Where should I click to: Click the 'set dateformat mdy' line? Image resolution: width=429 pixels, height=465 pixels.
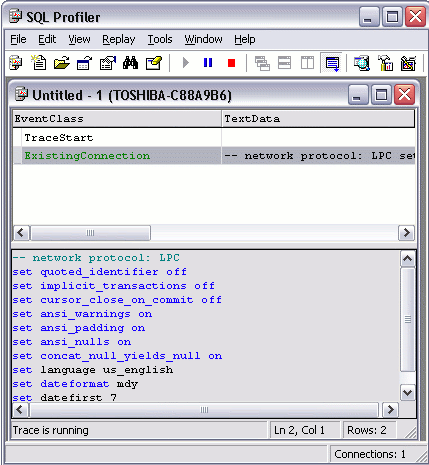75,384
